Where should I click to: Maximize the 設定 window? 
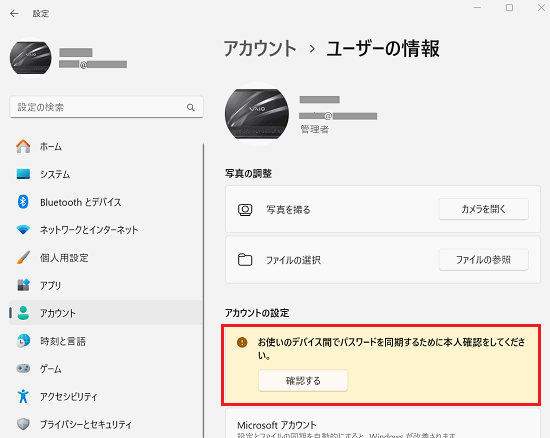[x=509, y=7]
